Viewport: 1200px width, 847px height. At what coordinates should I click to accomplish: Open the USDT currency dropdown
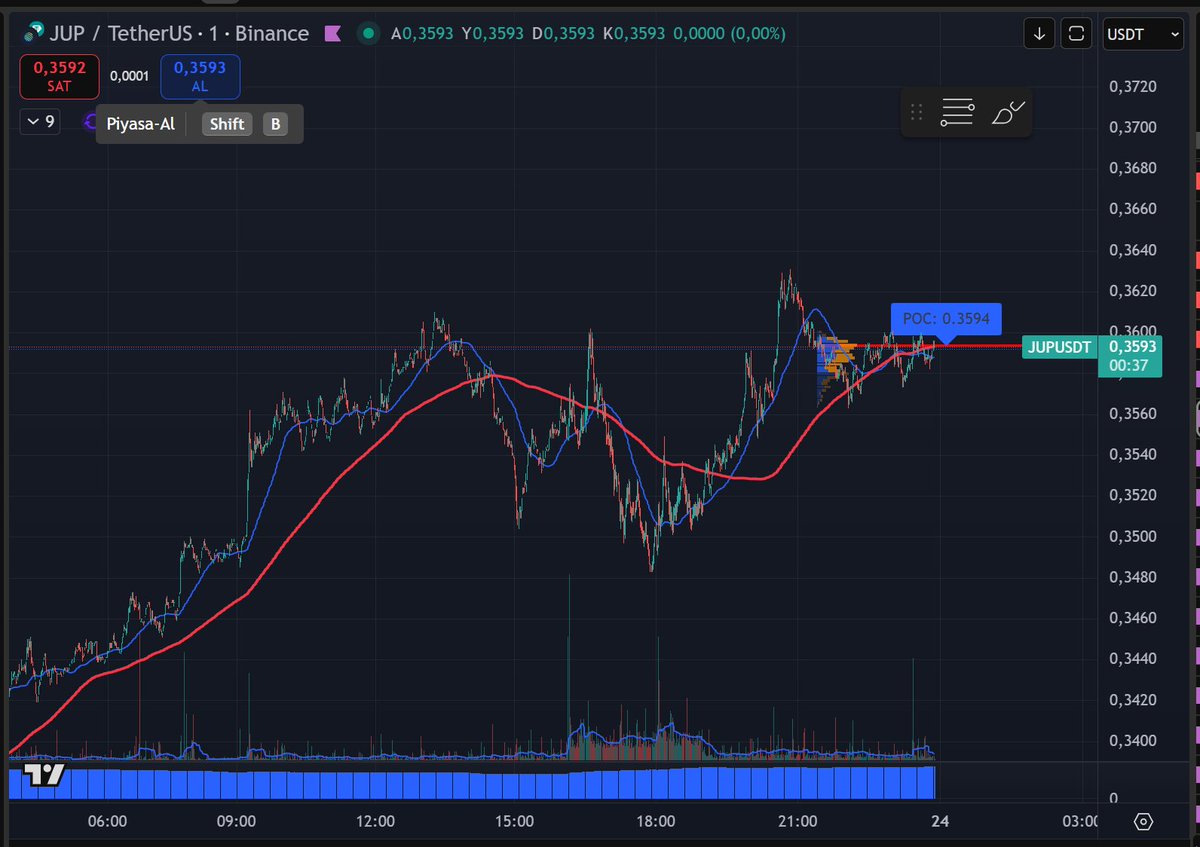coord(1143,34)
